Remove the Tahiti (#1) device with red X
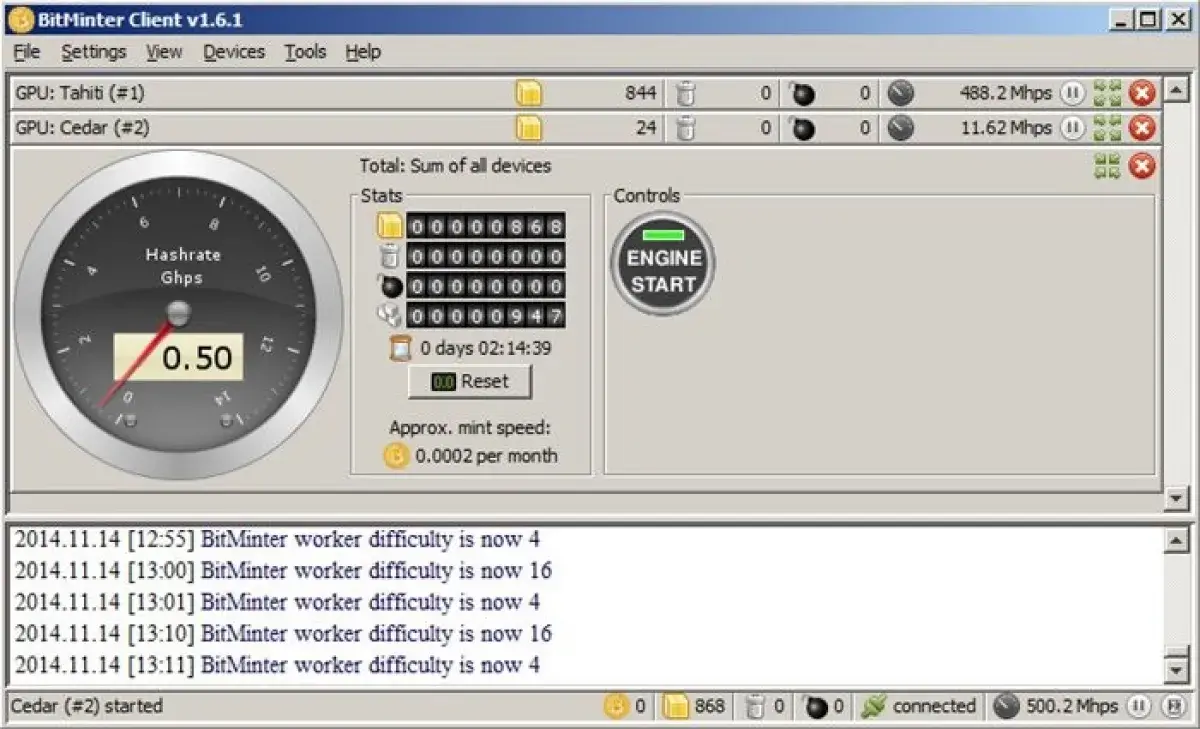This screenshot has width=1200, height=729. [1142, 94]
